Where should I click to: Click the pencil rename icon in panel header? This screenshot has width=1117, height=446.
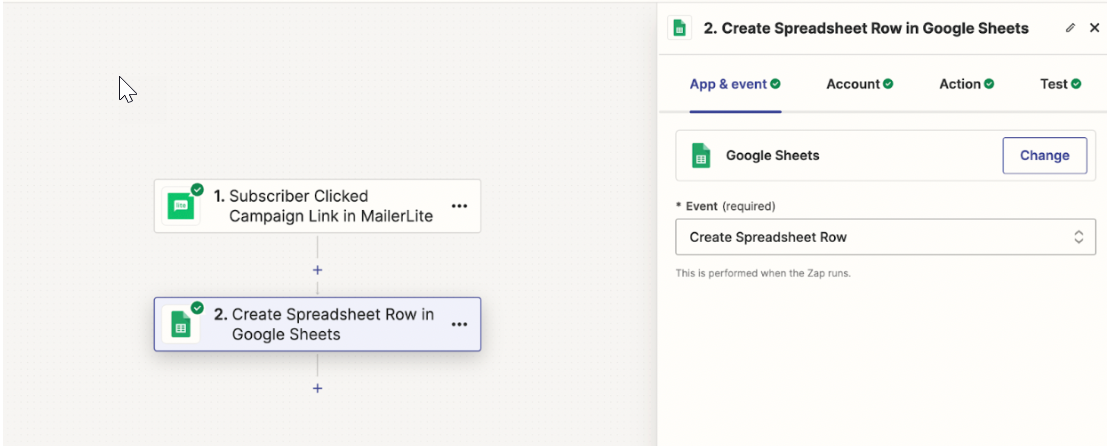click(1070, 28)
